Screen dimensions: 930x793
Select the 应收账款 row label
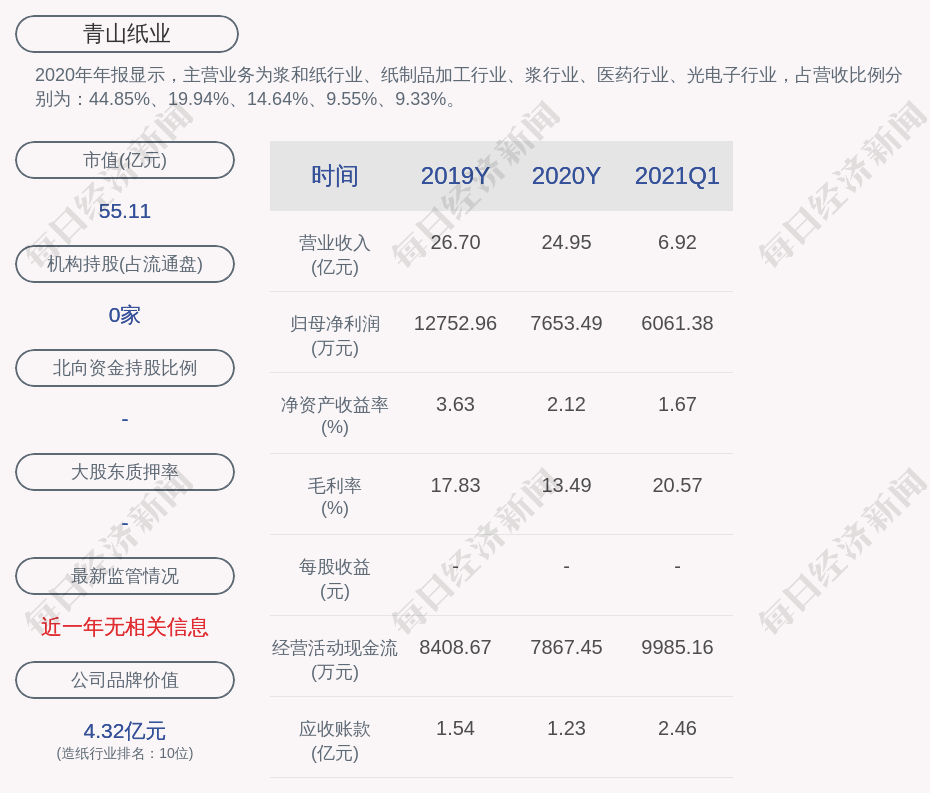click(x=335, y=740)
